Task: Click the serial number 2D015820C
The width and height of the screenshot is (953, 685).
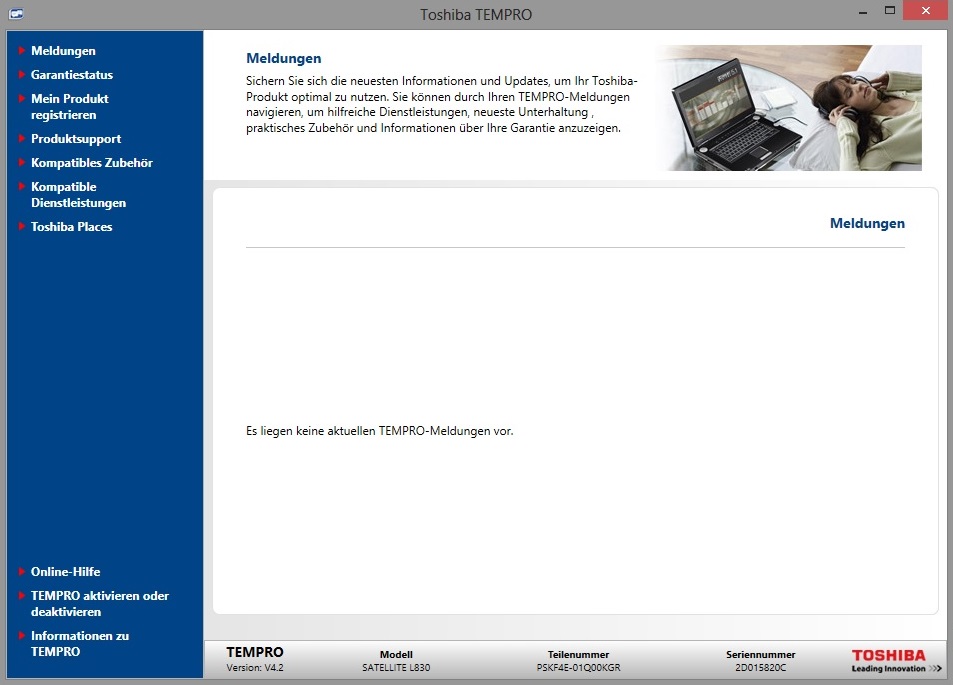Action: pyautogui.click(x=760, y=667)
